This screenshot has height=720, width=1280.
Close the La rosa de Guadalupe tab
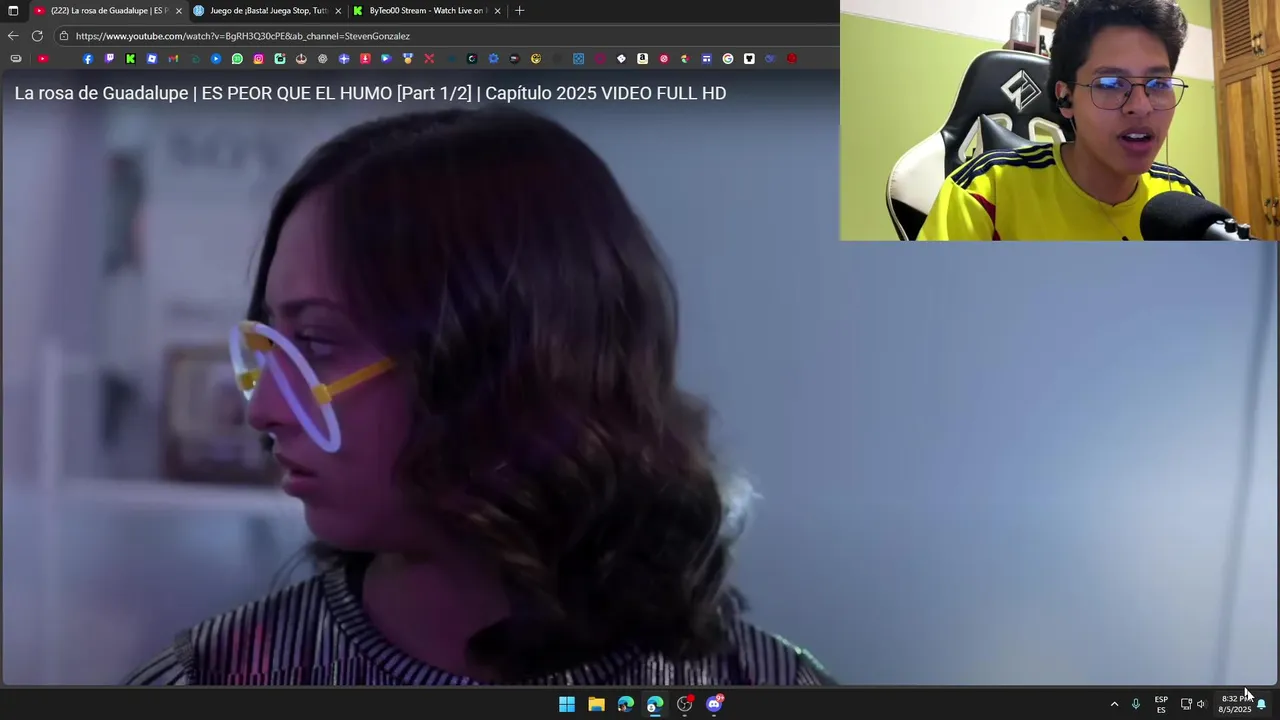(179, 11)
